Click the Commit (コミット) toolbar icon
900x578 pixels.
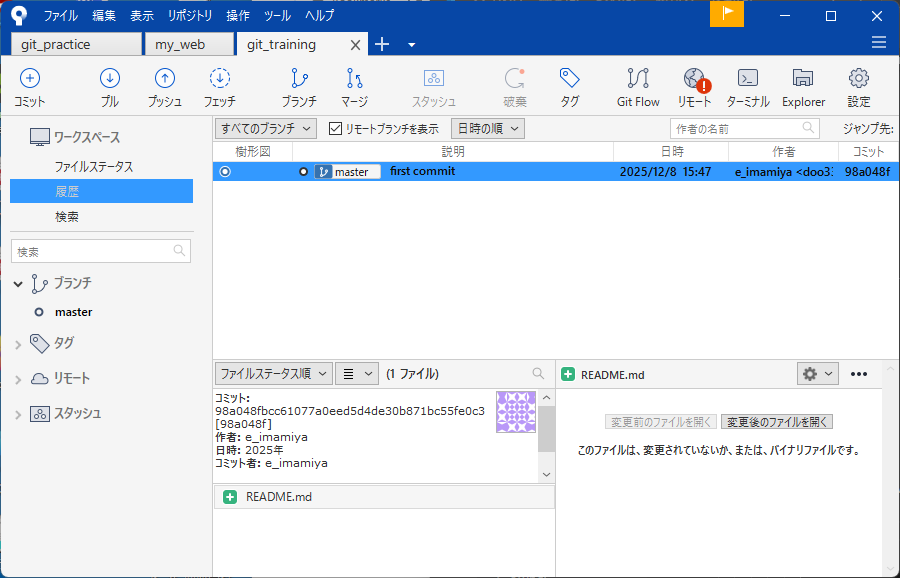30,87
